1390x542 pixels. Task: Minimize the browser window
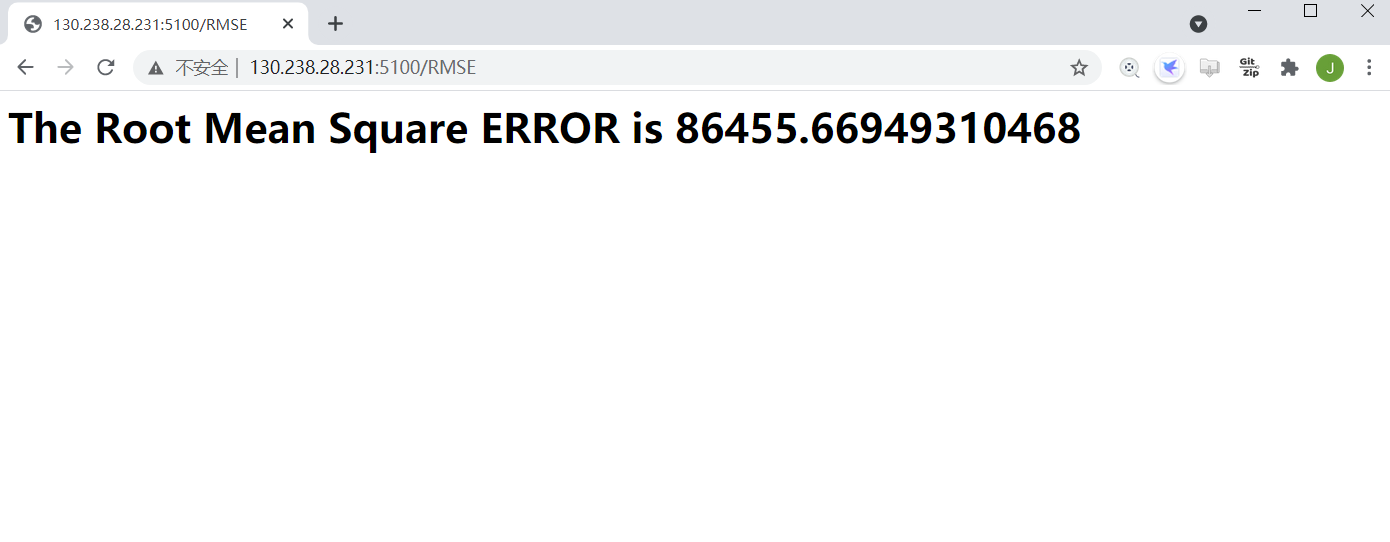[x=1254, y=11]
